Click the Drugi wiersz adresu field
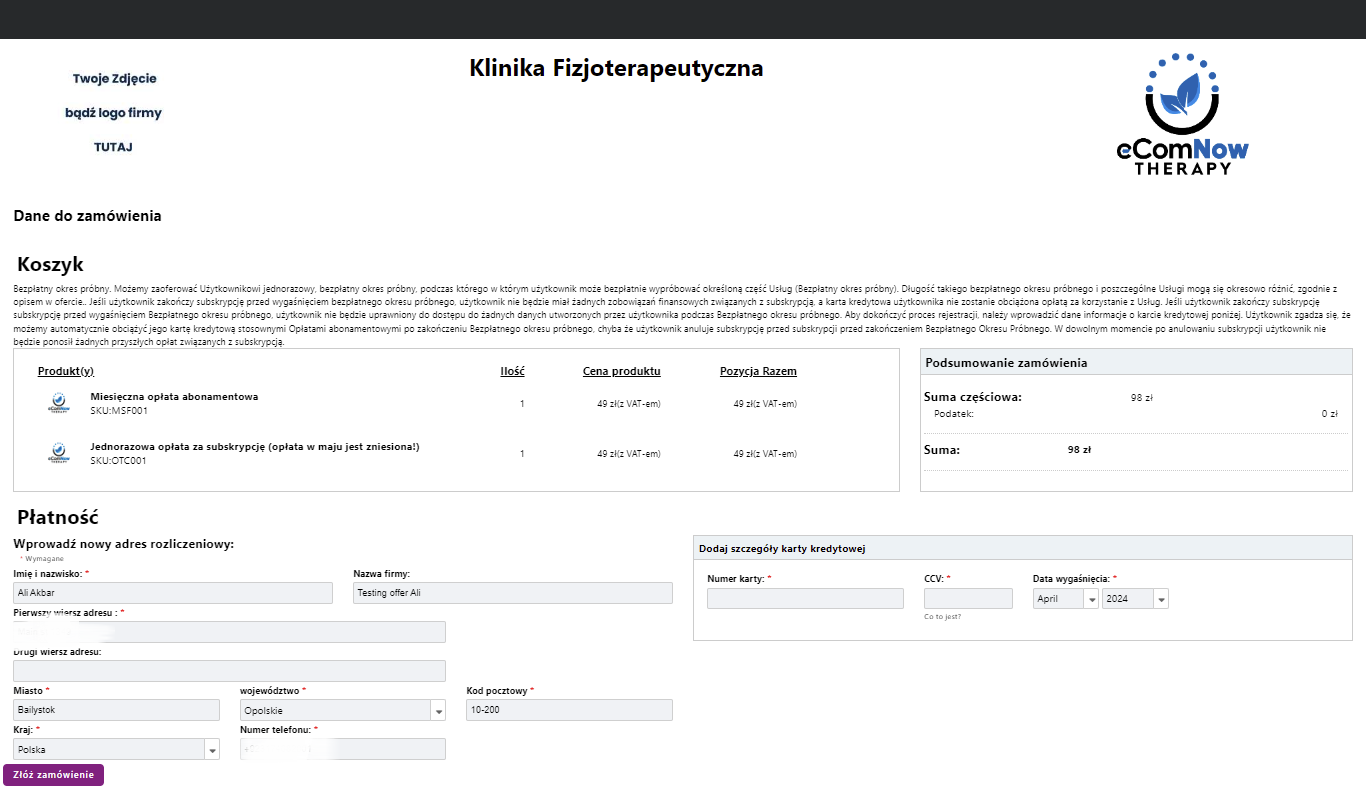Image resolution: width=1366 pixels, height=812 pixels. (x=228, y=670)
